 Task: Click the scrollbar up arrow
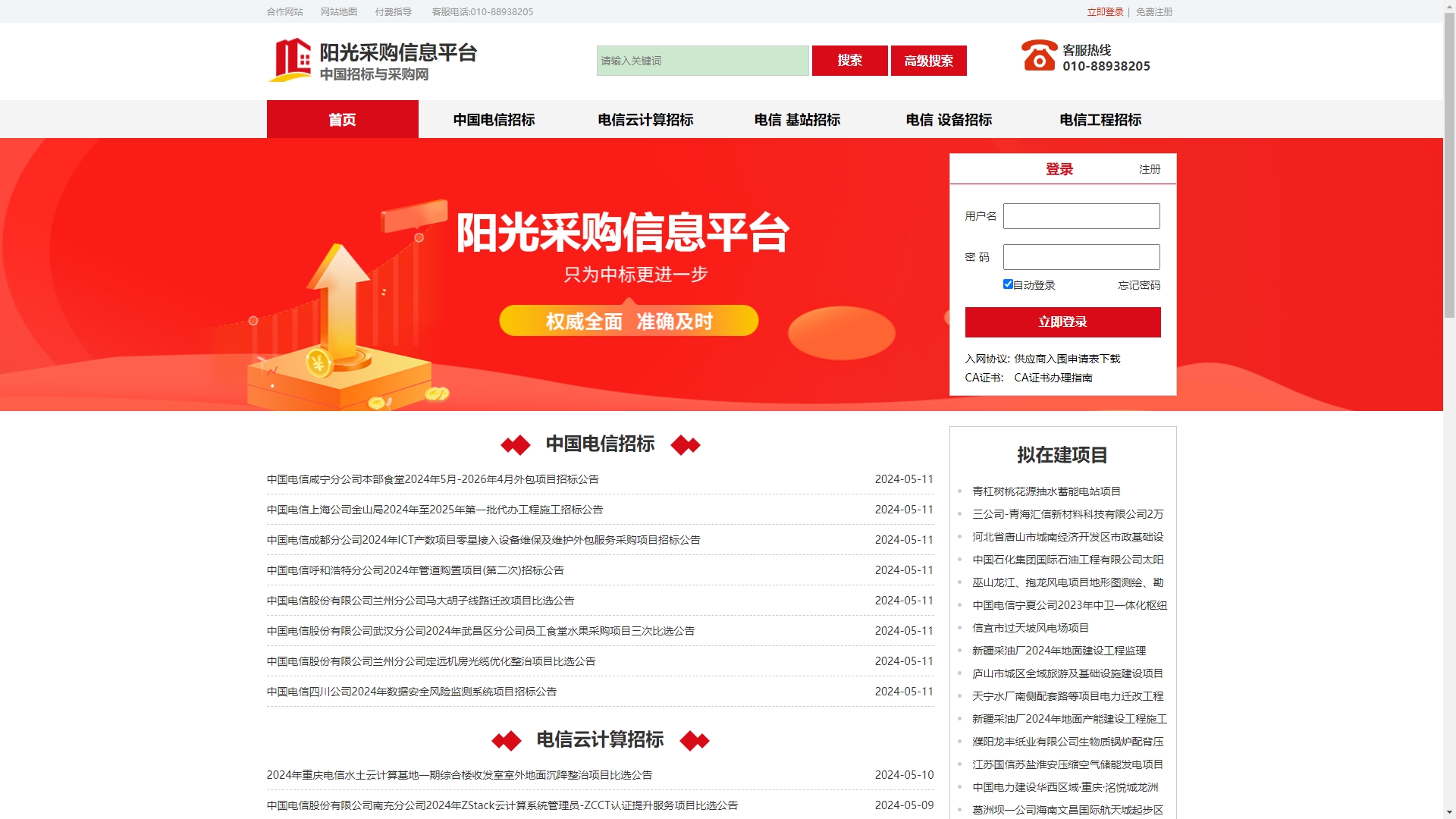pyautogui.click(x=1449, y=6)
